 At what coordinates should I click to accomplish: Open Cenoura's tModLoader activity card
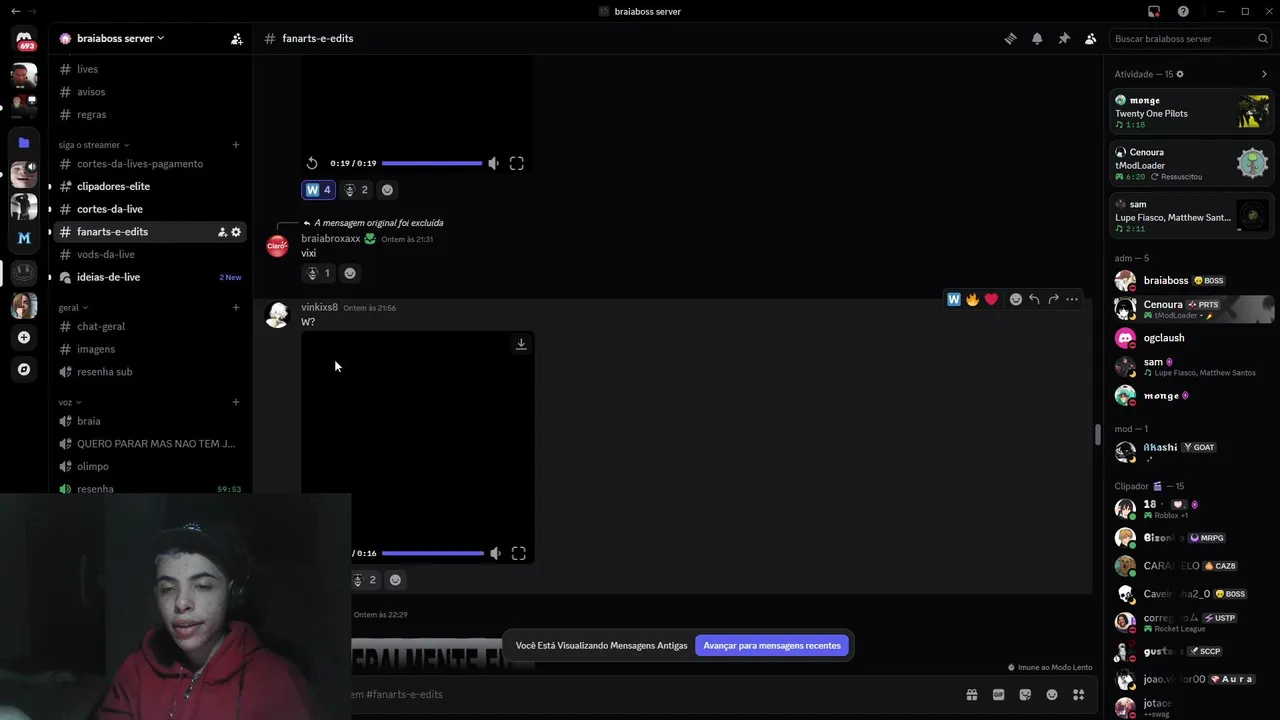[1191, 164]
